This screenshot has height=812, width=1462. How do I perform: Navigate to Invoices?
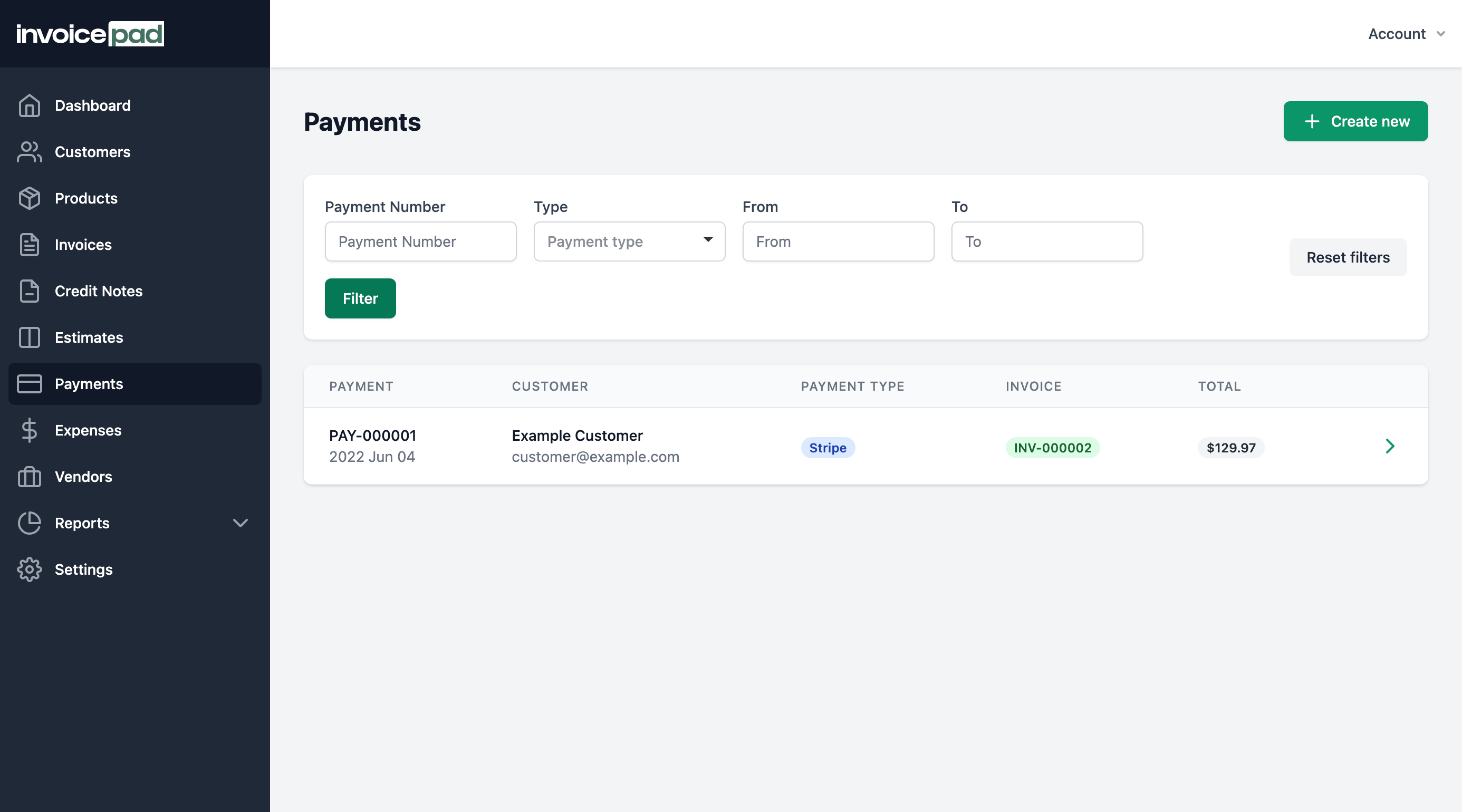click(x=135, y=245)
